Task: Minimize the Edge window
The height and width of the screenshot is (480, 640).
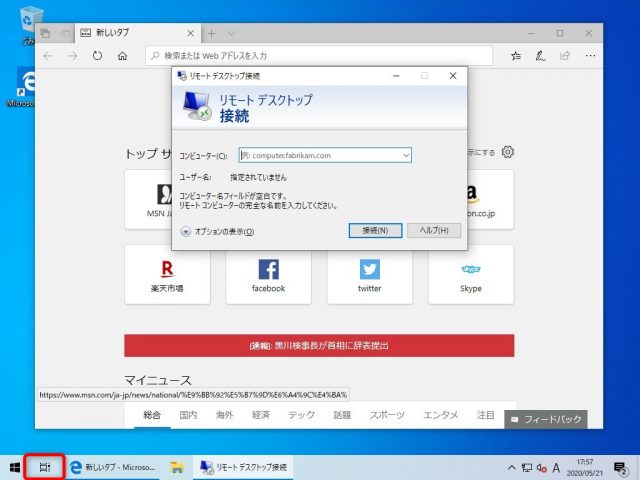Action: click(x=531, y=33)
